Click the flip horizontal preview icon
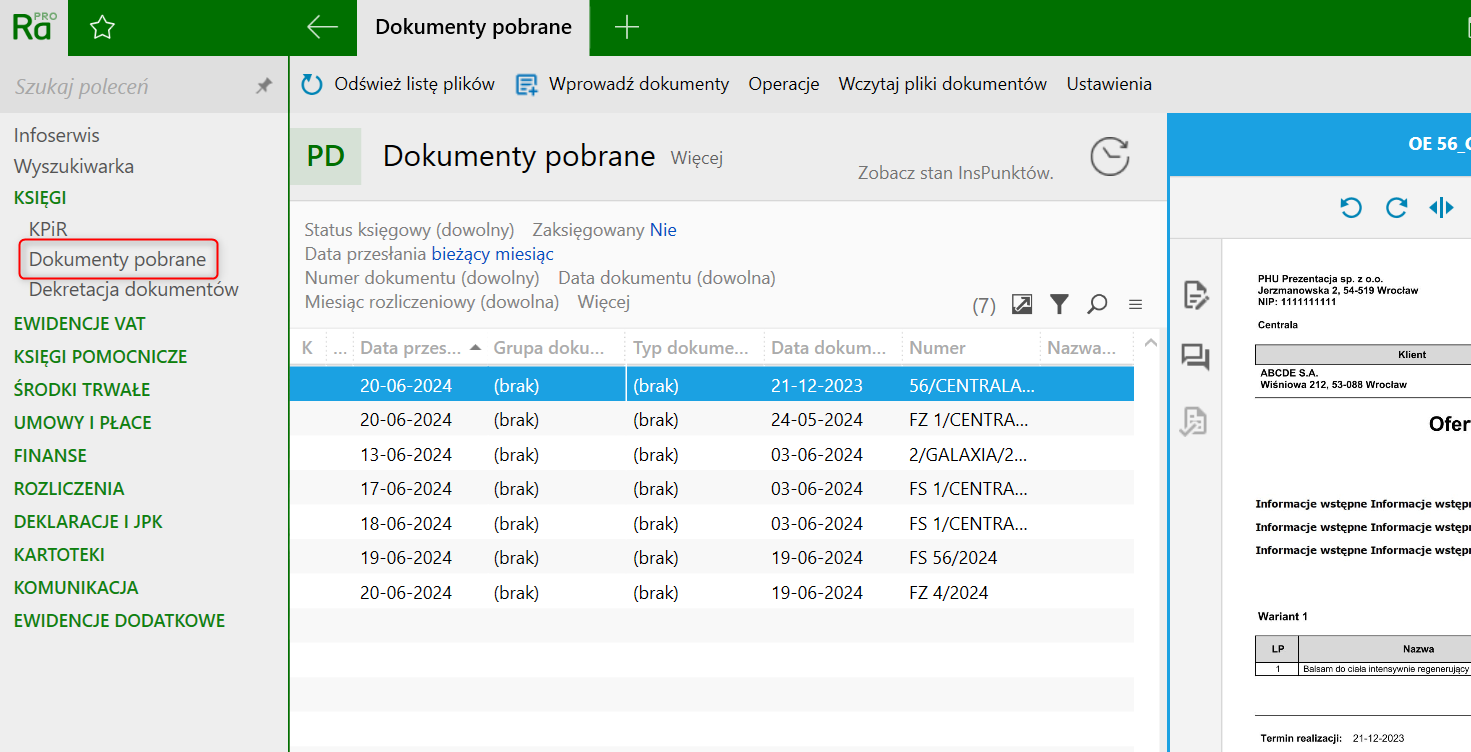Screen dimensions: 1471x752 [x=1441, y=208]
